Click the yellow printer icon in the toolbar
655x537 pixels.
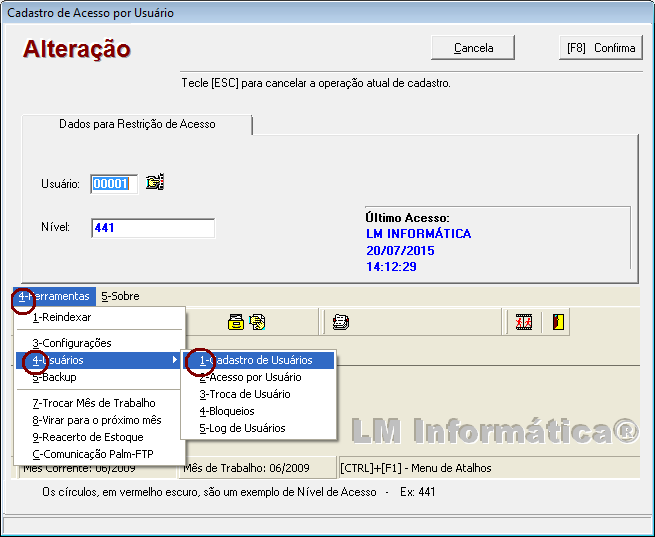236,321
